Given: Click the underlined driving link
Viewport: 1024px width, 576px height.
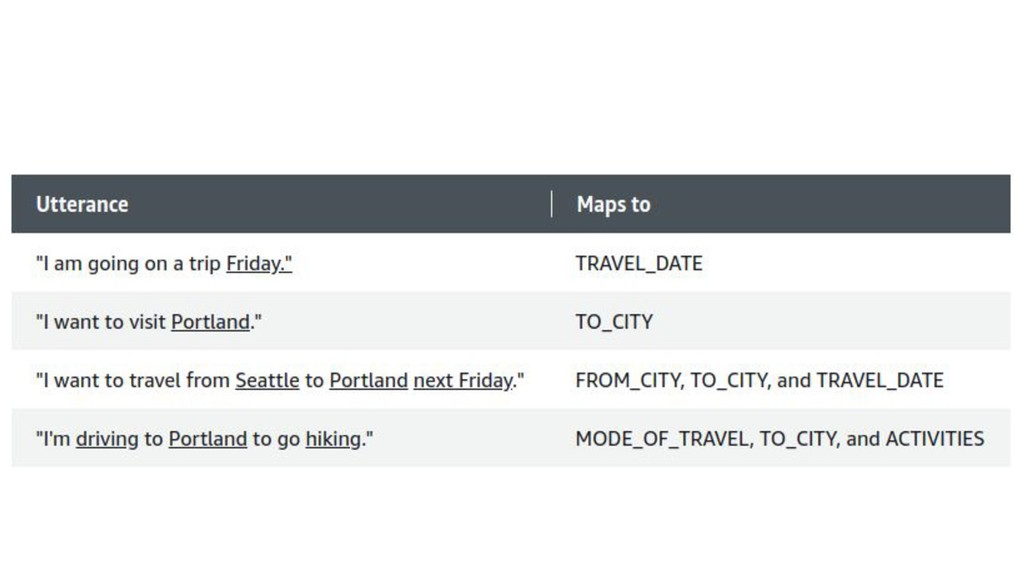Looking at the screenshot, I should click(x=107, y=439).
